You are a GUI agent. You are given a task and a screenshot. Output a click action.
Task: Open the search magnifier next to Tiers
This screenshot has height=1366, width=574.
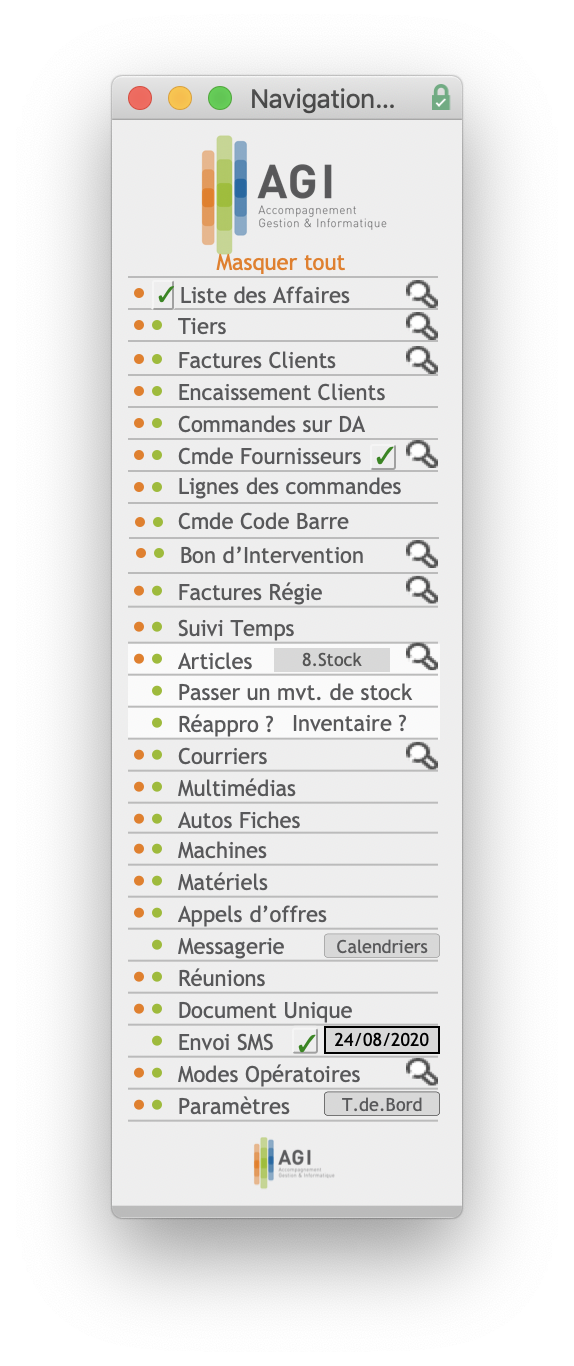pyautogui.click(x=422, y=326)
